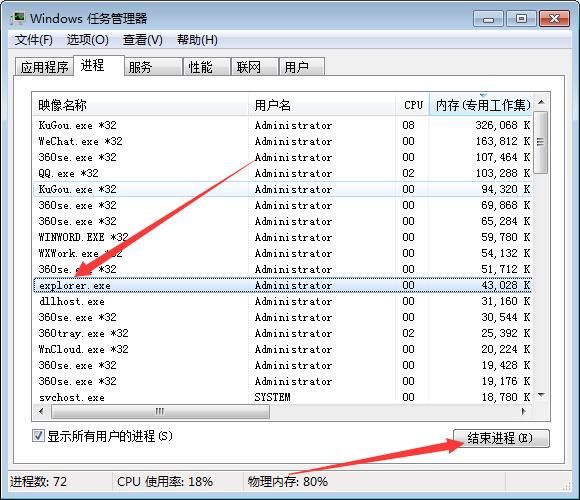This screenshot has width=580, height=500.
Task: Select the explorer.exe process row
Action: pos(283,285)
